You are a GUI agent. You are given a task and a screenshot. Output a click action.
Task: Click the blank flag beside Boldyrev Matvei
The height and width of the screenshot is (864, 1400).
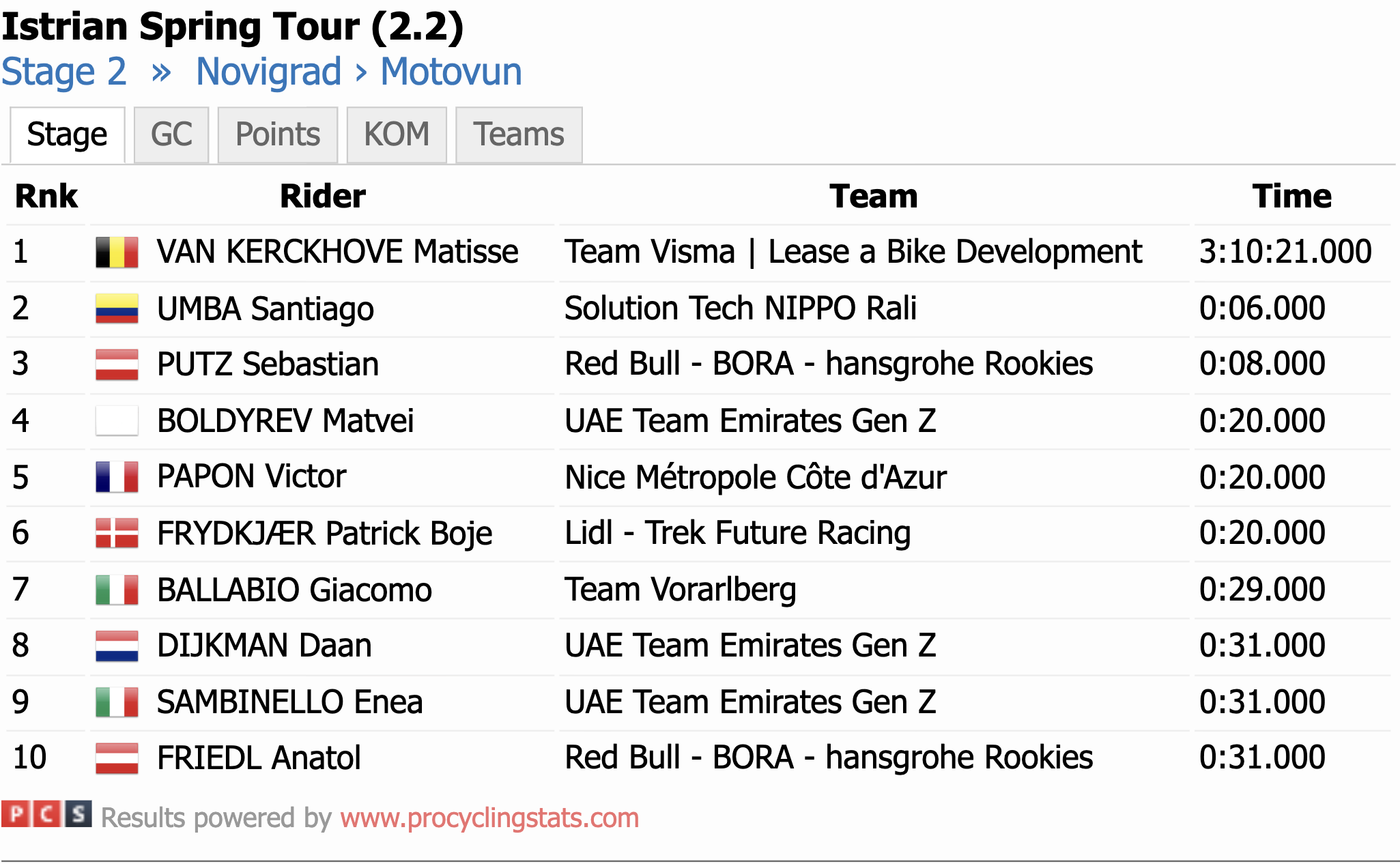117,420
